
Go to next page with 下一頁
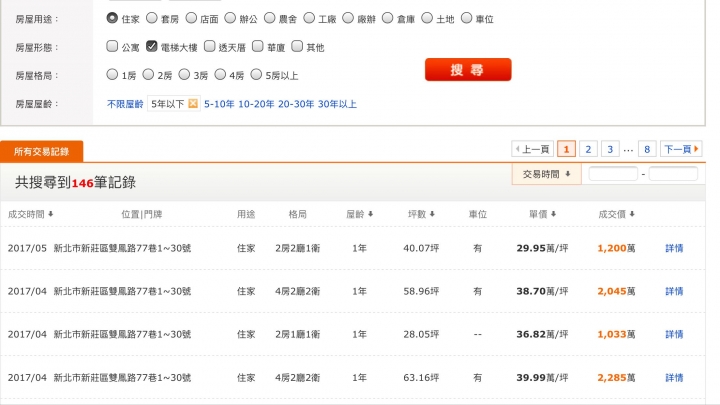(x=681, y=149)
